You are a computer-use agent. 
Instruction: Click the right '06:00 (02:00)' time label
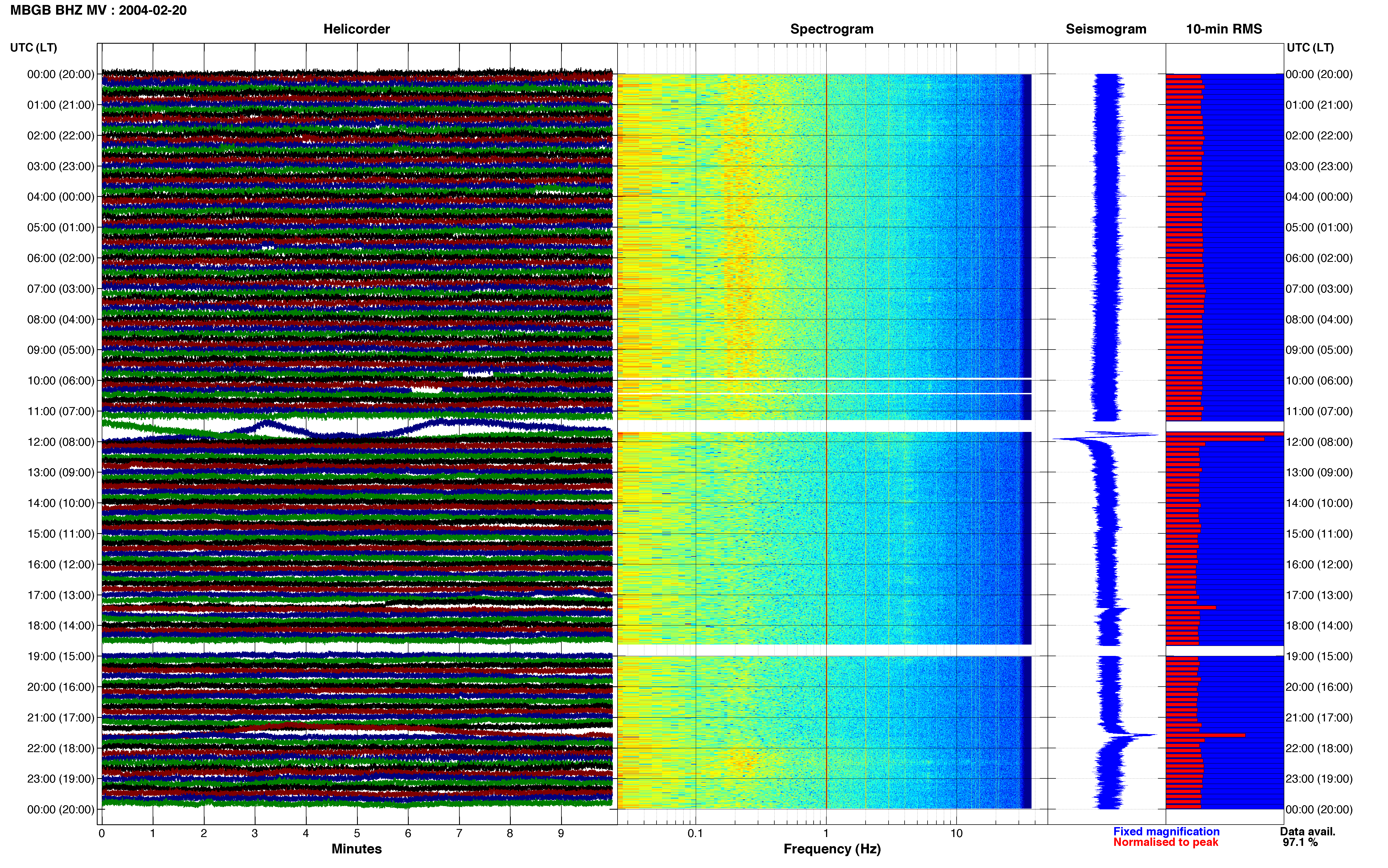(1319, 258)
